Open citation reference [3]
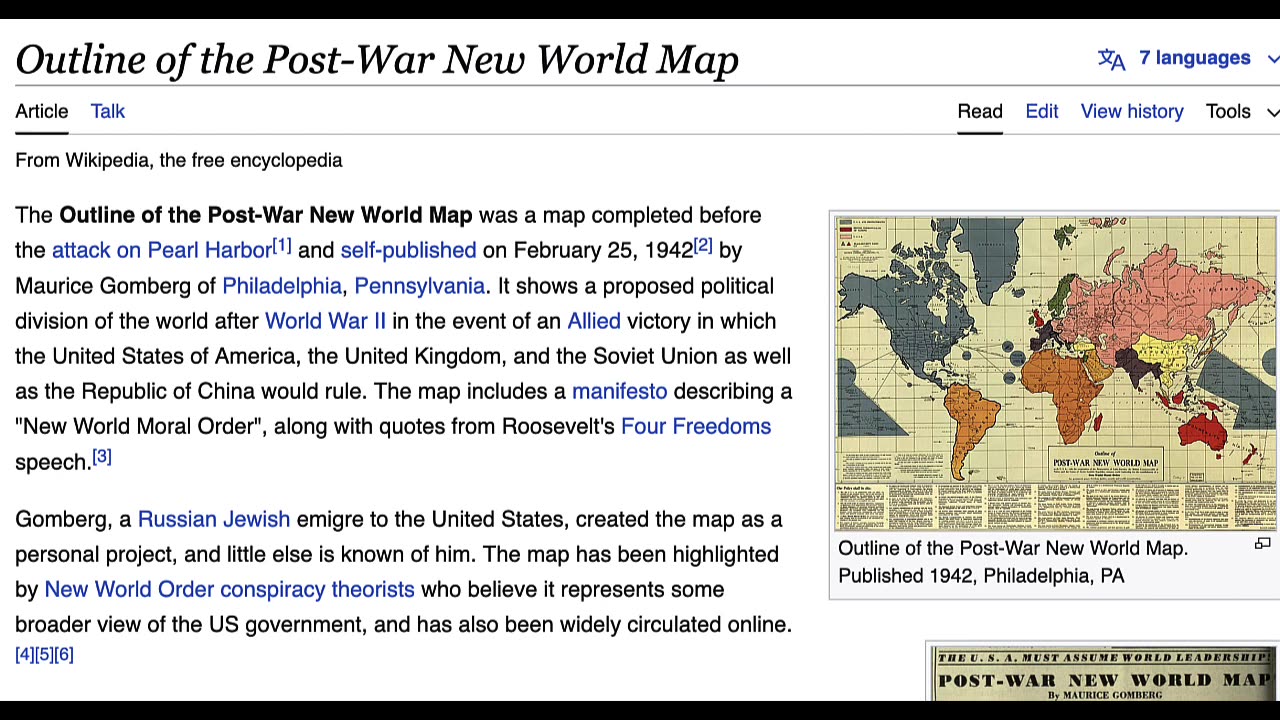 coord(102,457)
